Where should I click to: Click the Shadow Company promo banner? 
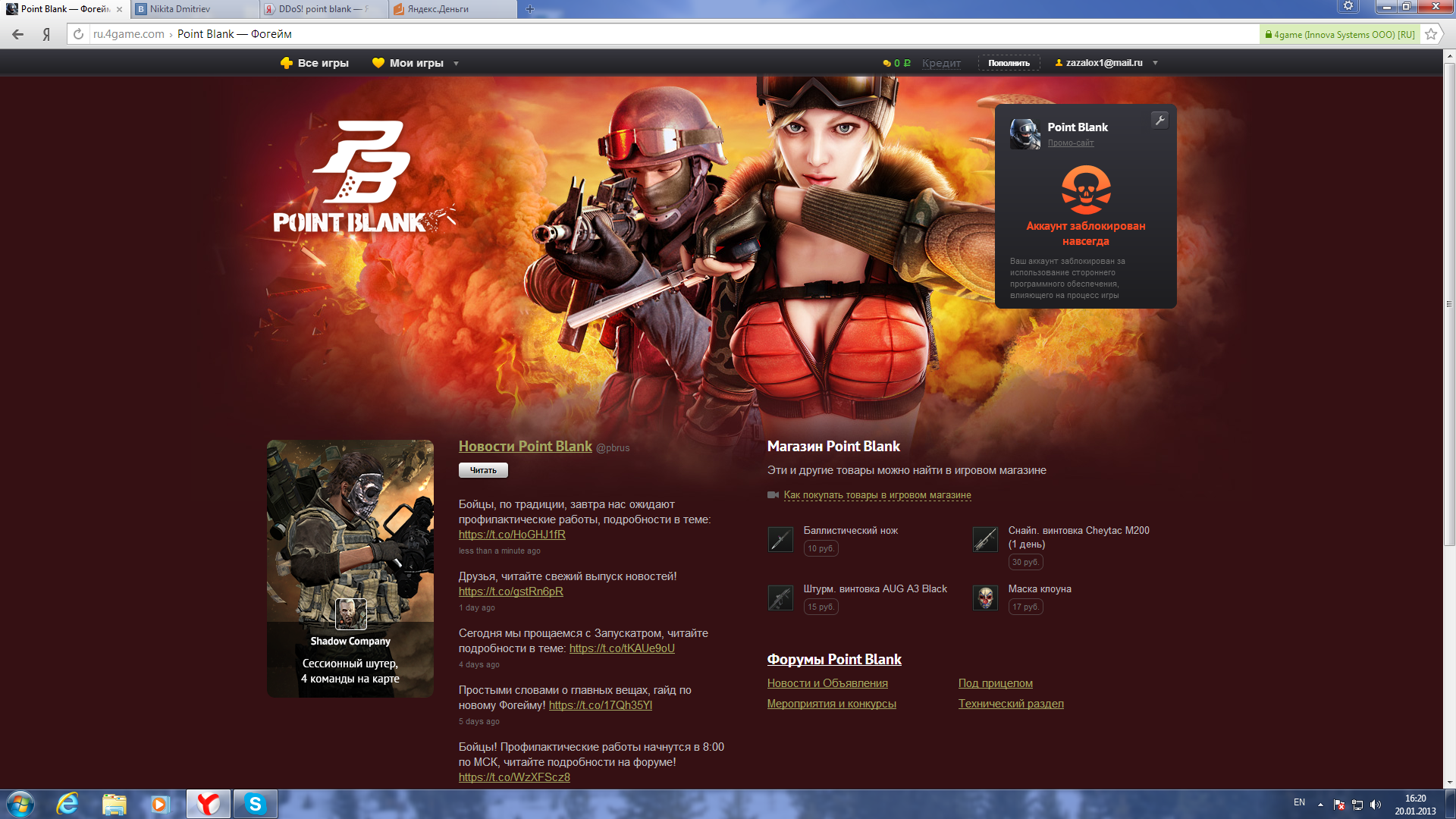(x=350, y=569)
